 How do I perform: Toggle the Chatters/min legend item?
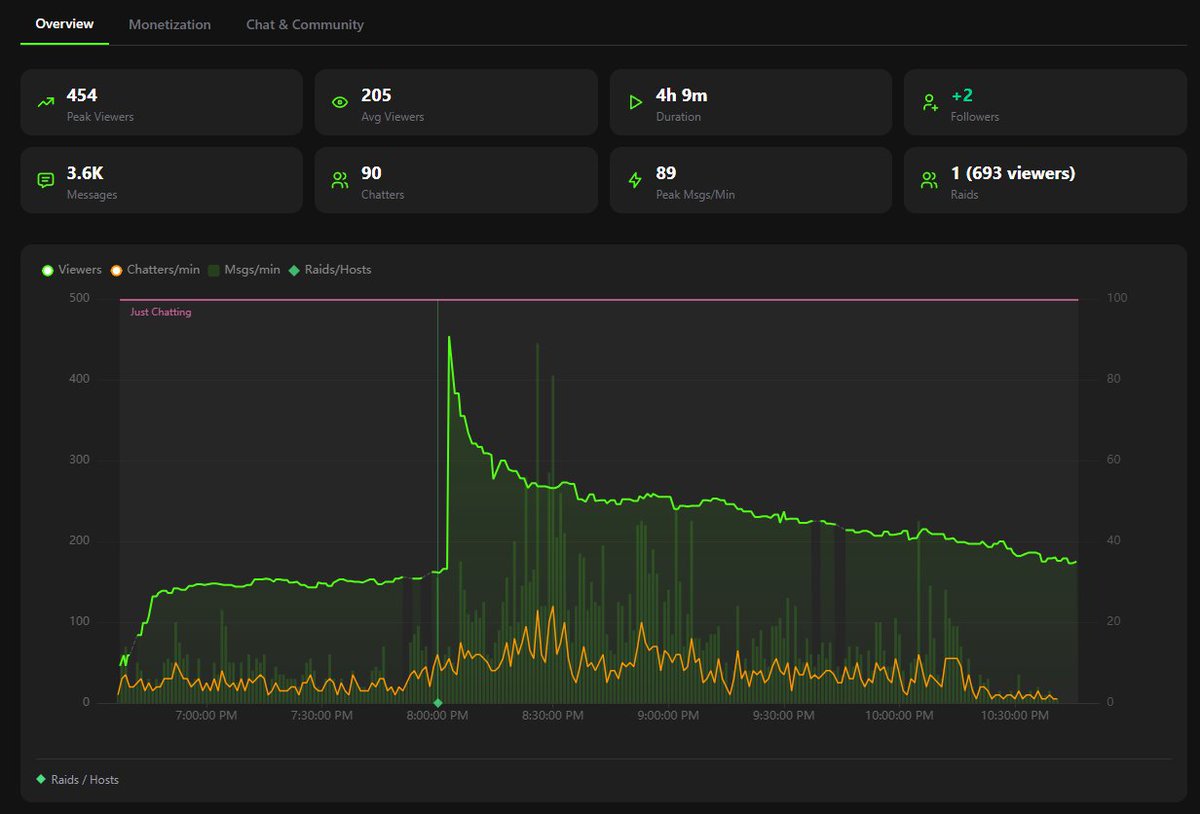[x=155, y=270]
